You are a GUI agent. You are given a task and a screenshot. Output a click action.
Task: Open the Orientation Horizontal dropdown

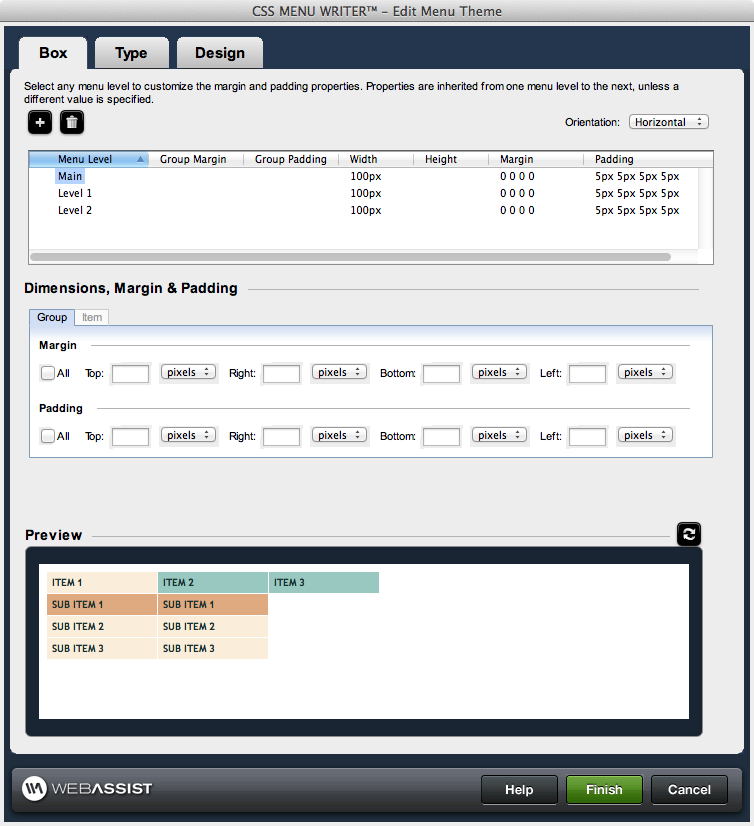pos(669,122)
